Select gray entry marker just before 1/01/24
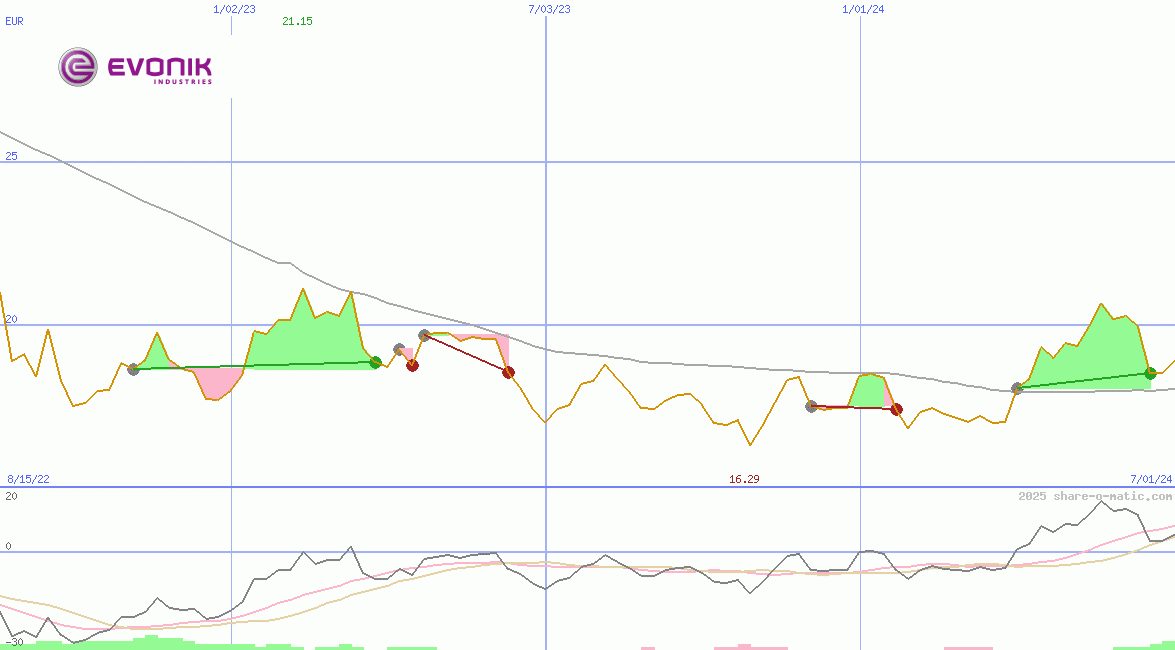1175x650 pixels. (811, 406)
